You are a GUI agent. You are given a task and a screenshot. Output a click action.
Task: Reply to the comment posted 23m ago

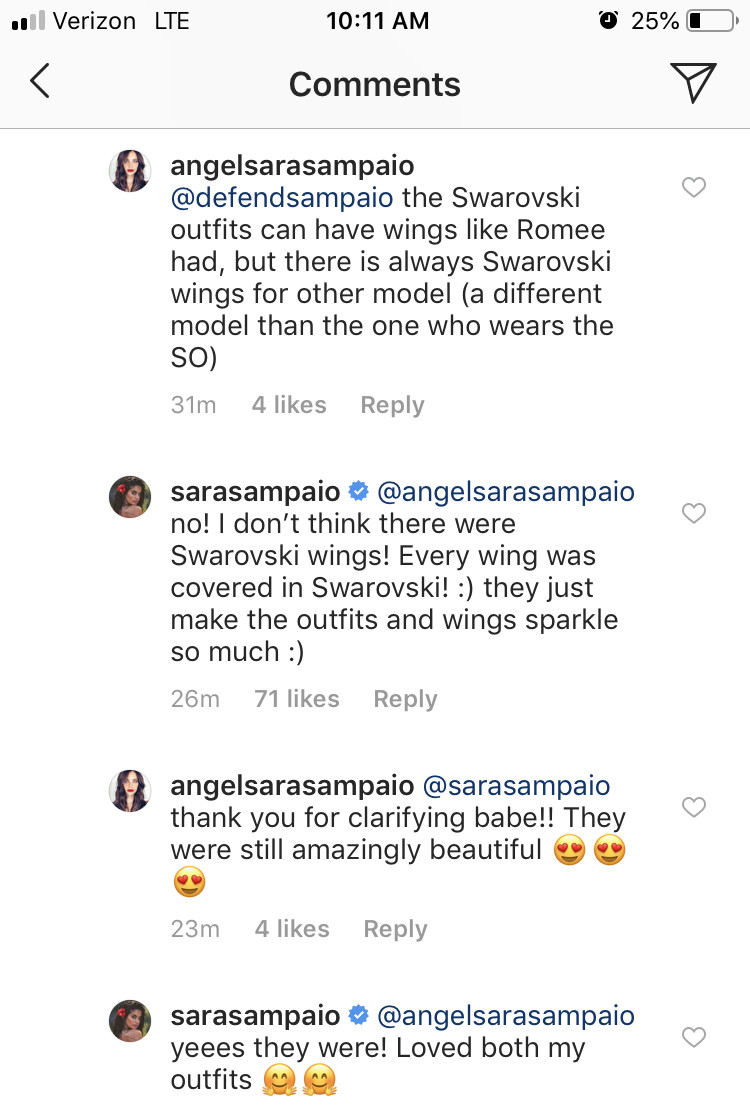[395, 929]
